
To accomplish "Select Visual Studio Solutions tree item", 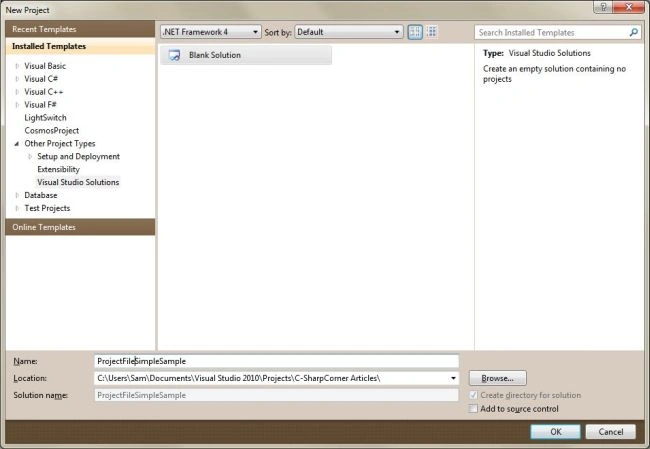I will pyautogui.click(x=78, y=182).
